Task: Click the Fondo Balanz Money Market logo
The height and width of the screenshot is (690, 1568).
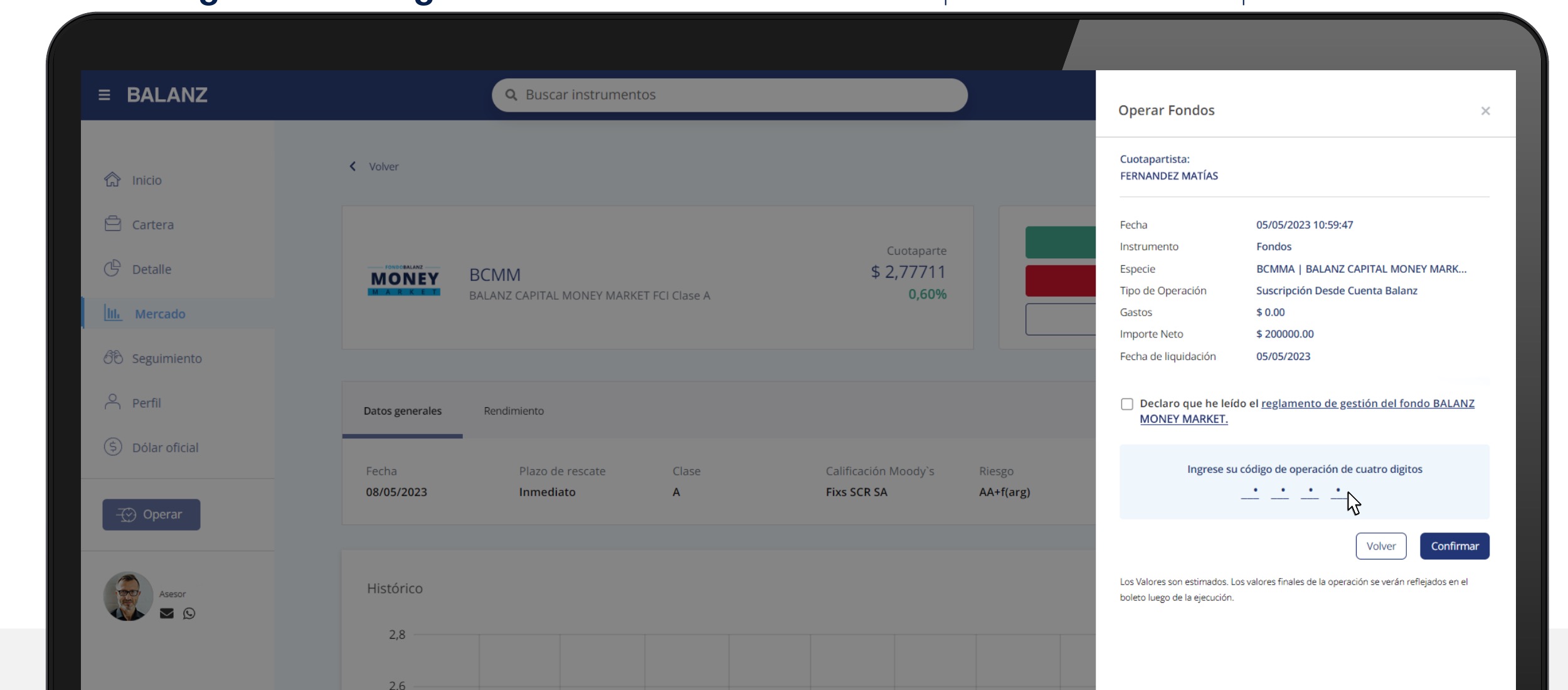Action: coord(404,280)
